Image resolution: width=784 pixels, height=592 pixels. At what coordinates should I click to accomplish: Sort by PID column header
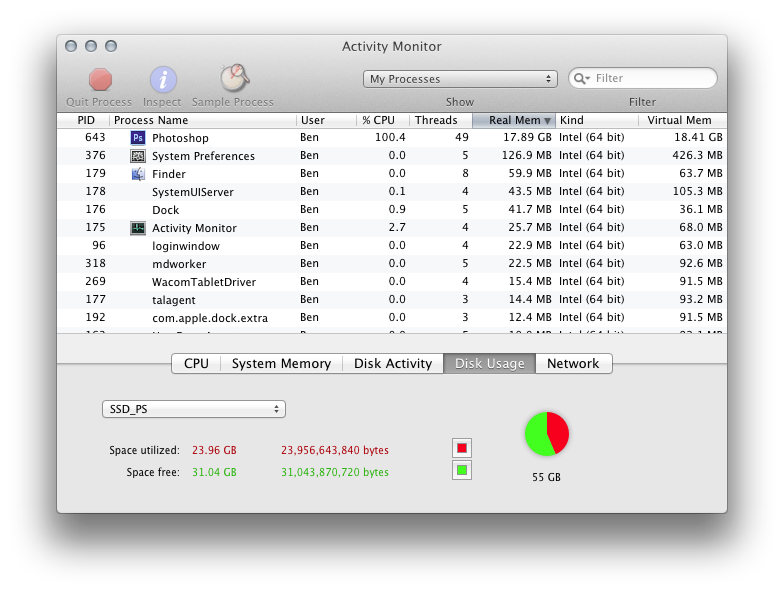(x=84, y=120)
